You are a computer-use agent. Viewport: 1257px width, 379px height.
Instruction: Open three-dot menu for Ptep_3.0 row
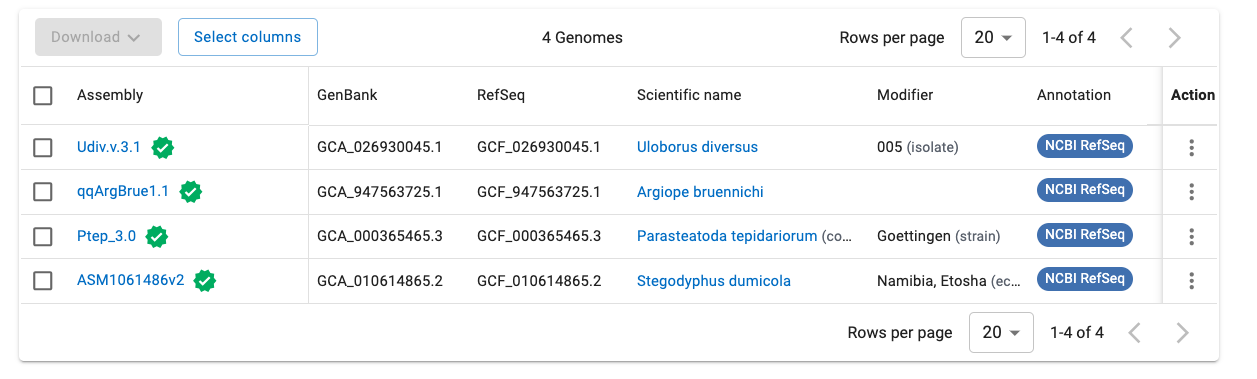(x=1191, y=237)
